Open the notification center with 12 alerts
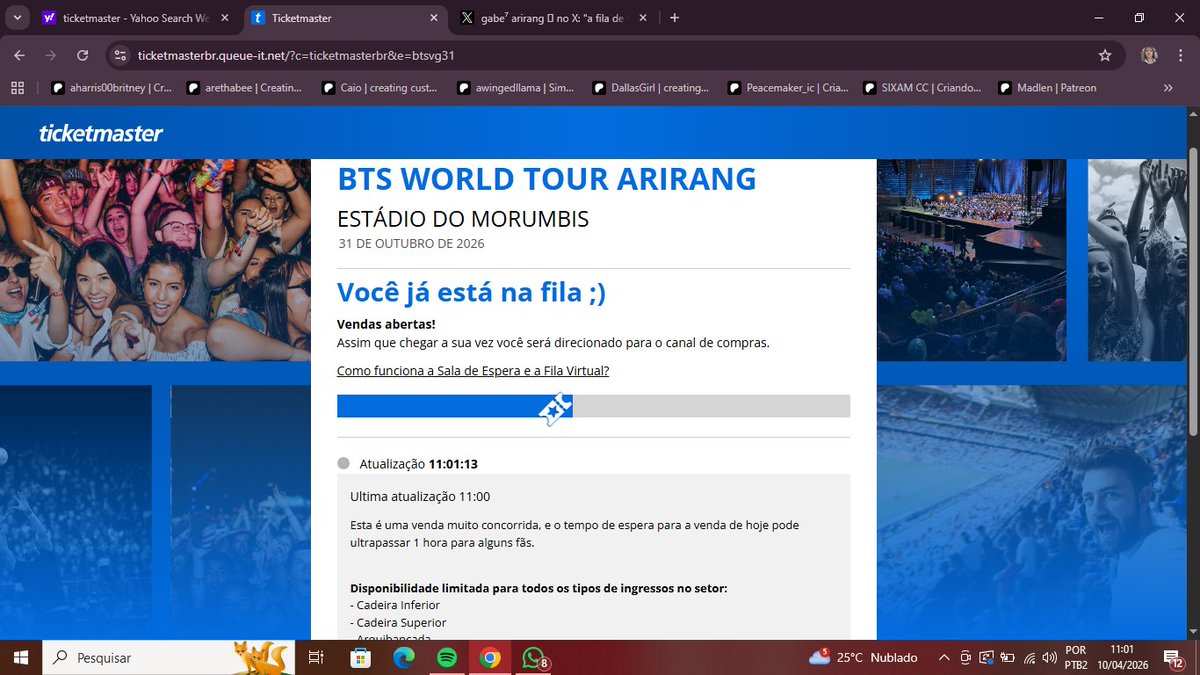 (x=1176, y=657)
